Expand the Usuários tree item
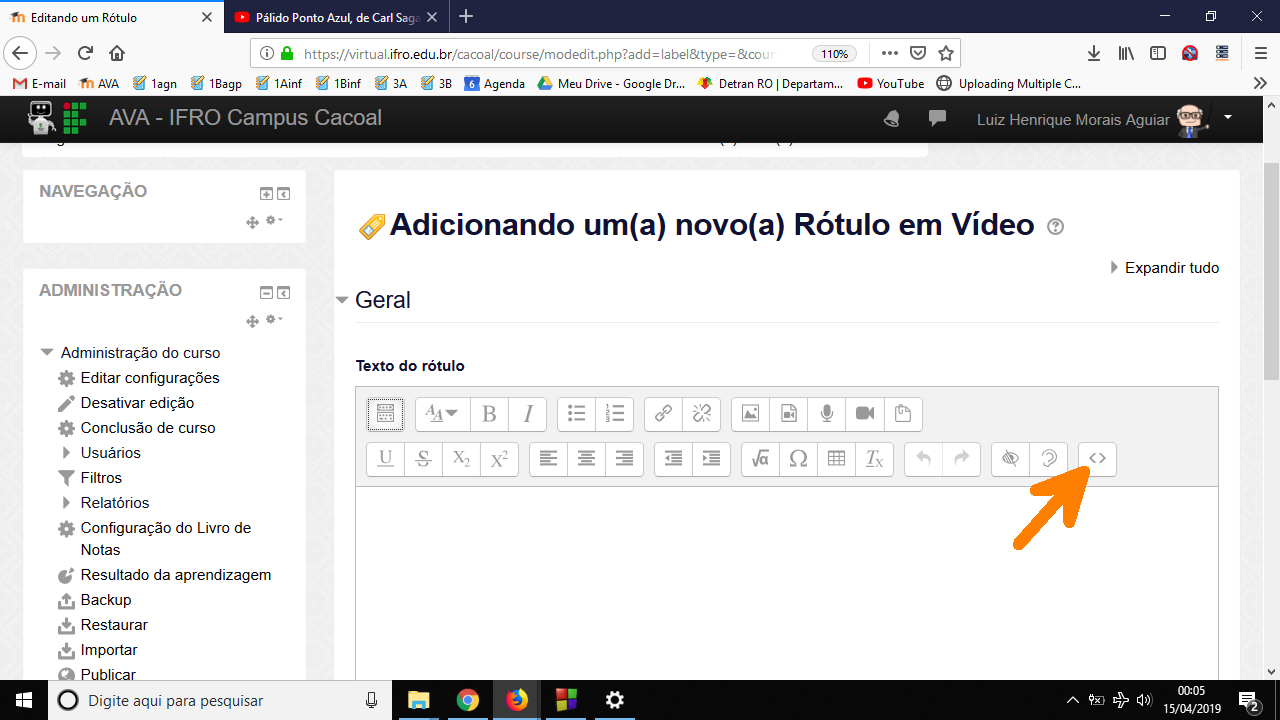 click(x=67, y=453)
